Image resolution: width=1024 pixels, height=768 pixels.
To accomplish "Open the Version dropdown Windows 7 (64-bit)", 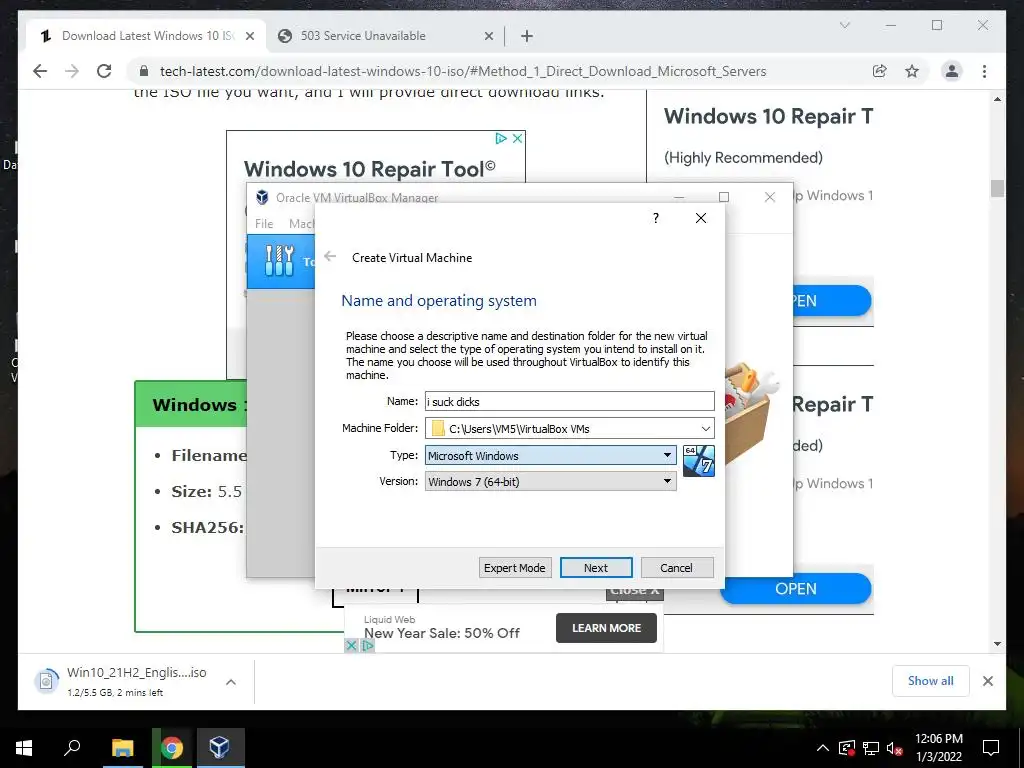I will tap(551, 481).
